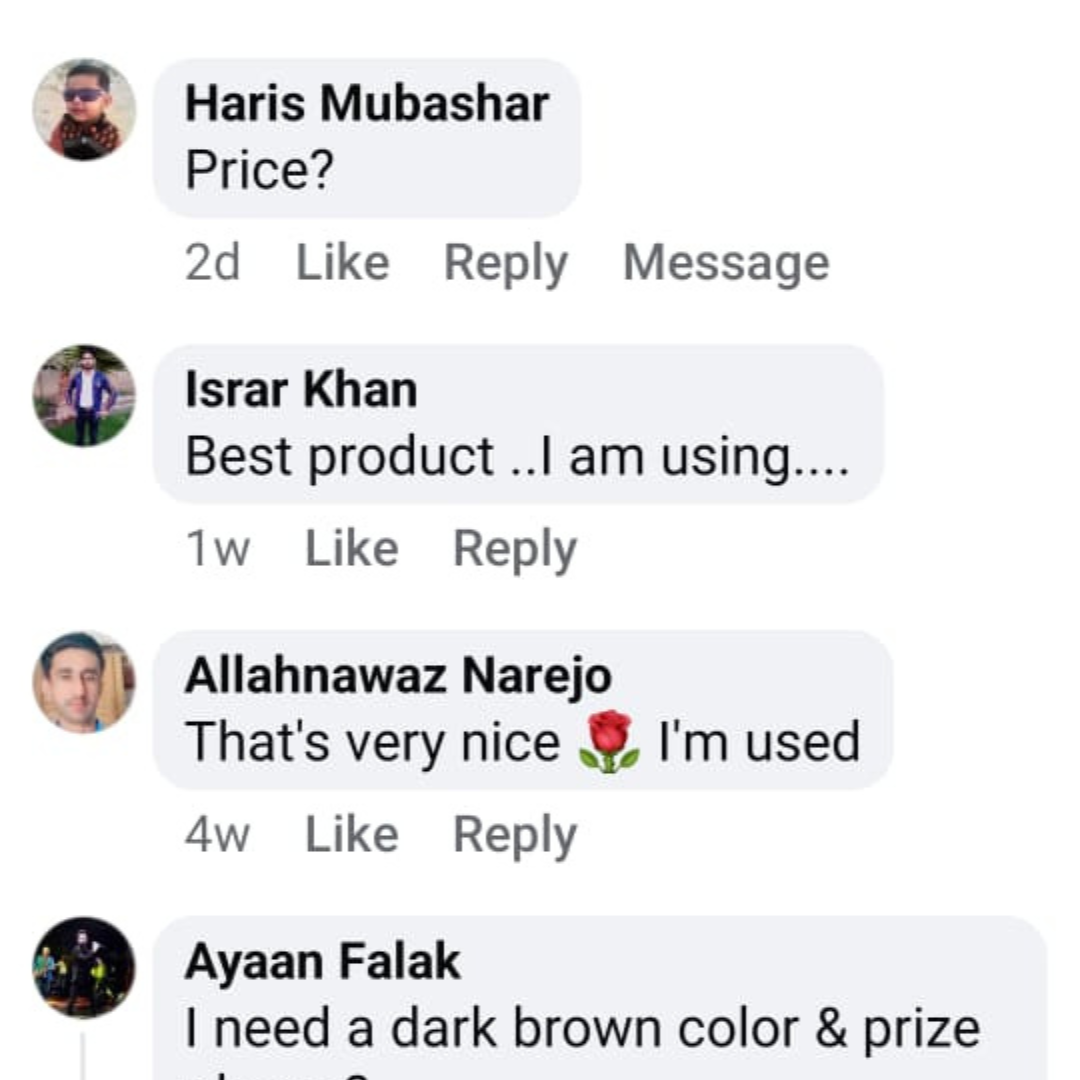Click the 2d timestamp on Haris's comment
This screenshot has width=1080, height=1080.
(x=212, y=263)
